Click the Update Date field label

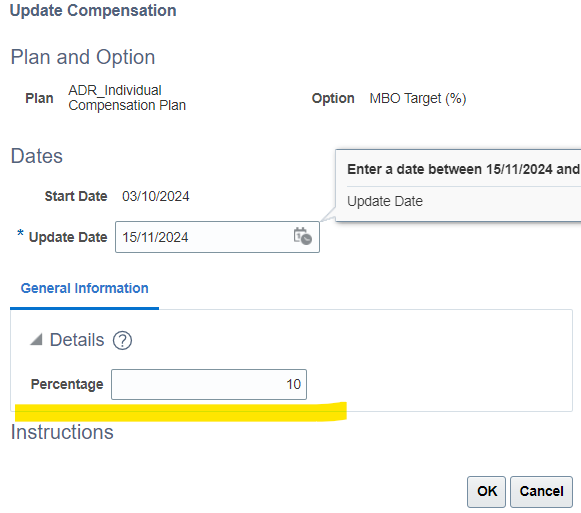click(68, 237)
